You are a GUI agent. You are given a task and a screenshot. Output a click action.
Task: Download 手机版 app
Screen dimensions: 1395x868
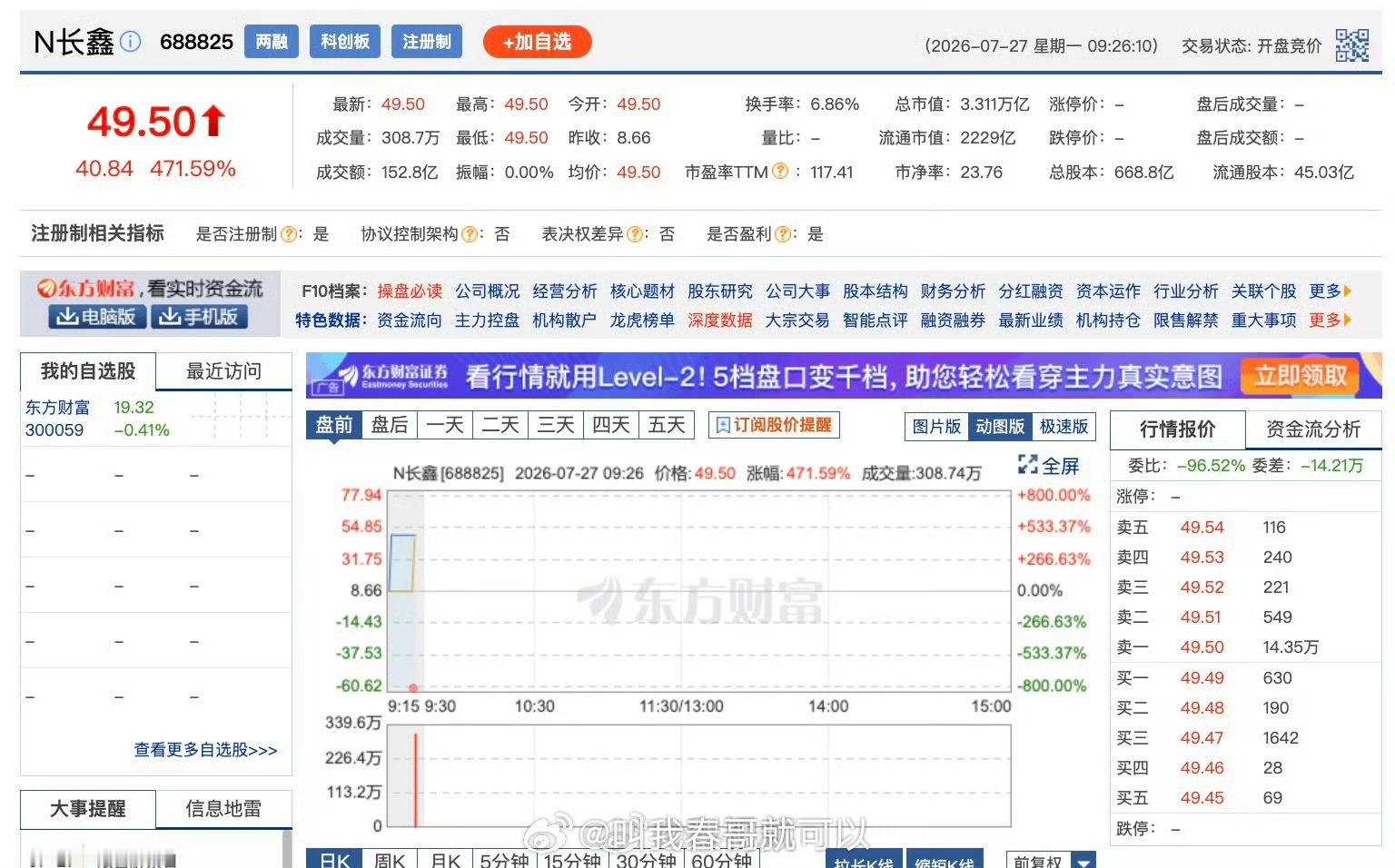[199, 317]
